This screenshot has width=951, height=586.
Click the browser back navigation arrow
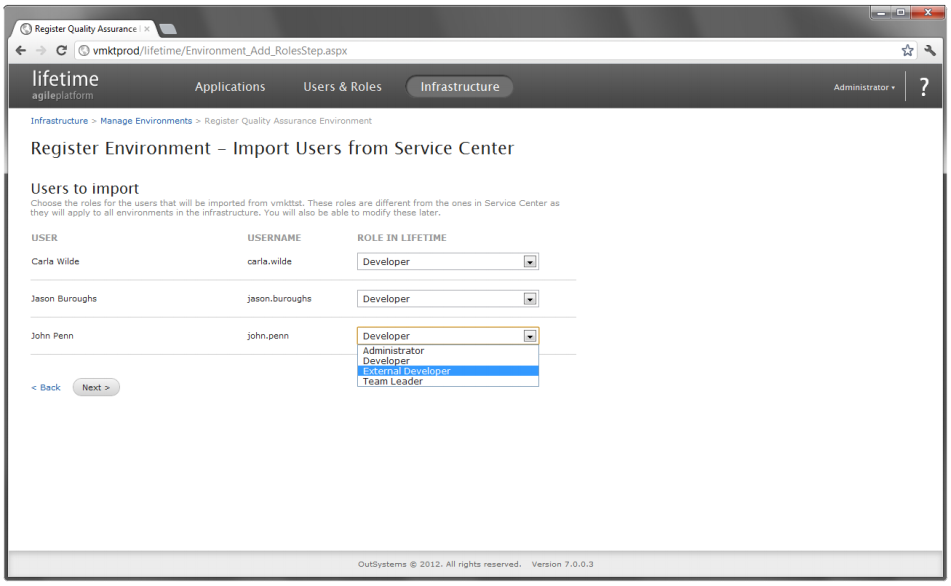tap(20, 49)
